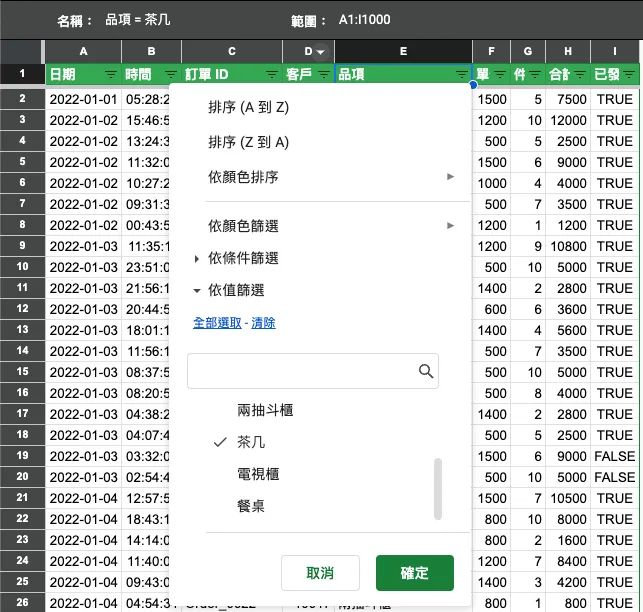The height and width of the screenshot is (612, 643).
Task: Click quantity cell '9' in row 9
Action: 528,246
